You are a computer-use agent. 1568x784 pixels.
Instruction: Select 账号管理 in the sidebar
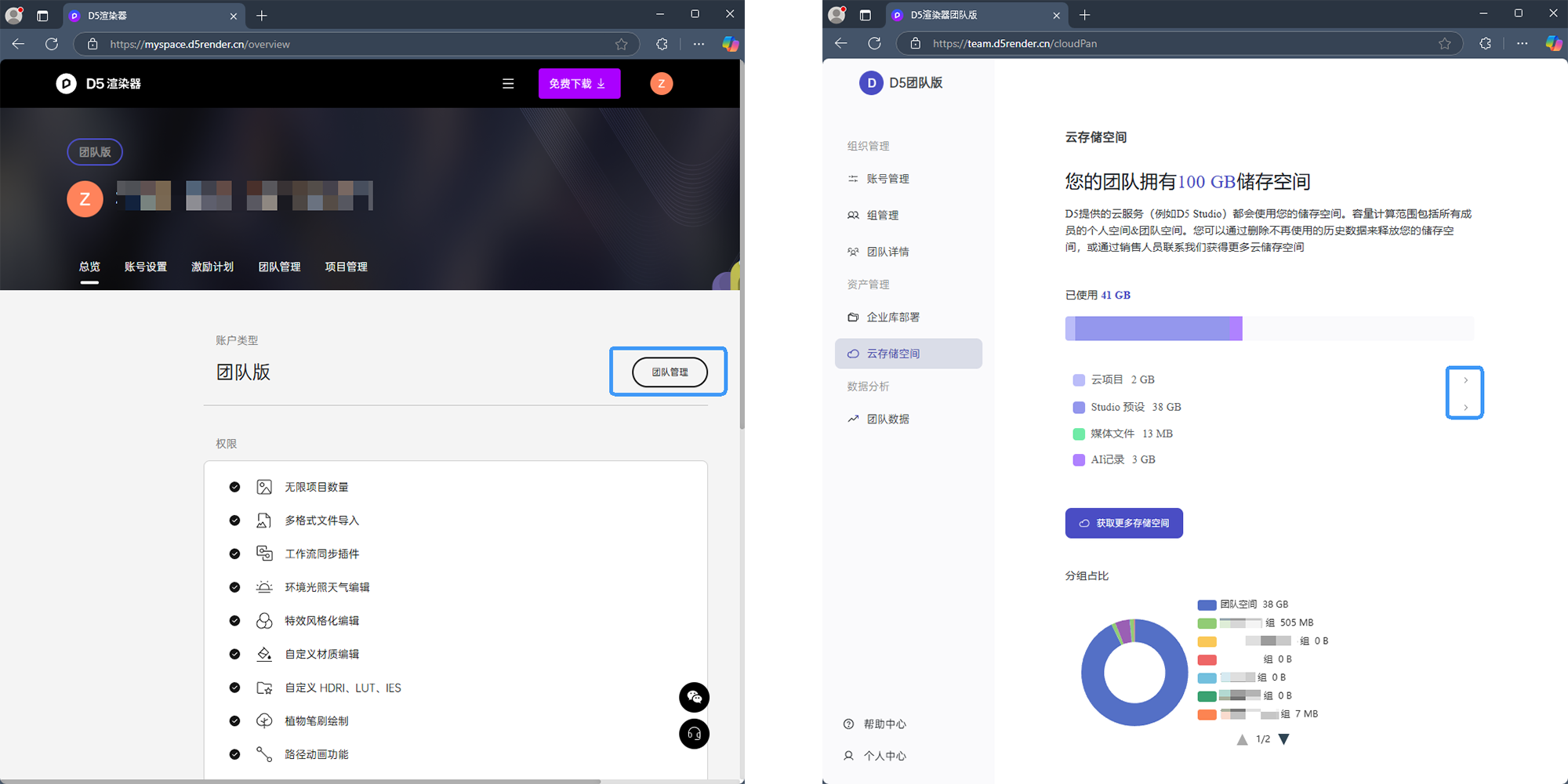(909, 179)
